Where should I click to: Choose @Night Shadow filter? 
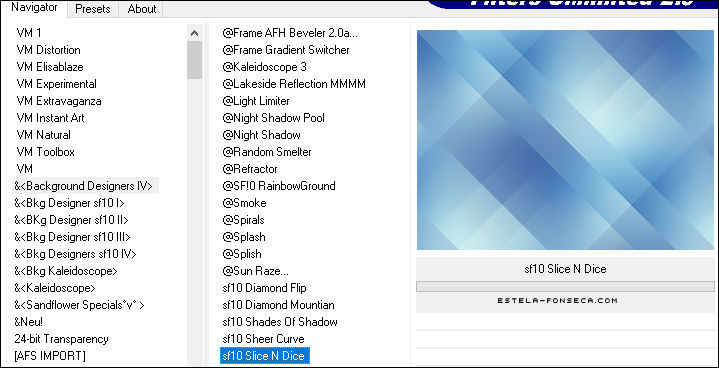(x=261, y=135)
